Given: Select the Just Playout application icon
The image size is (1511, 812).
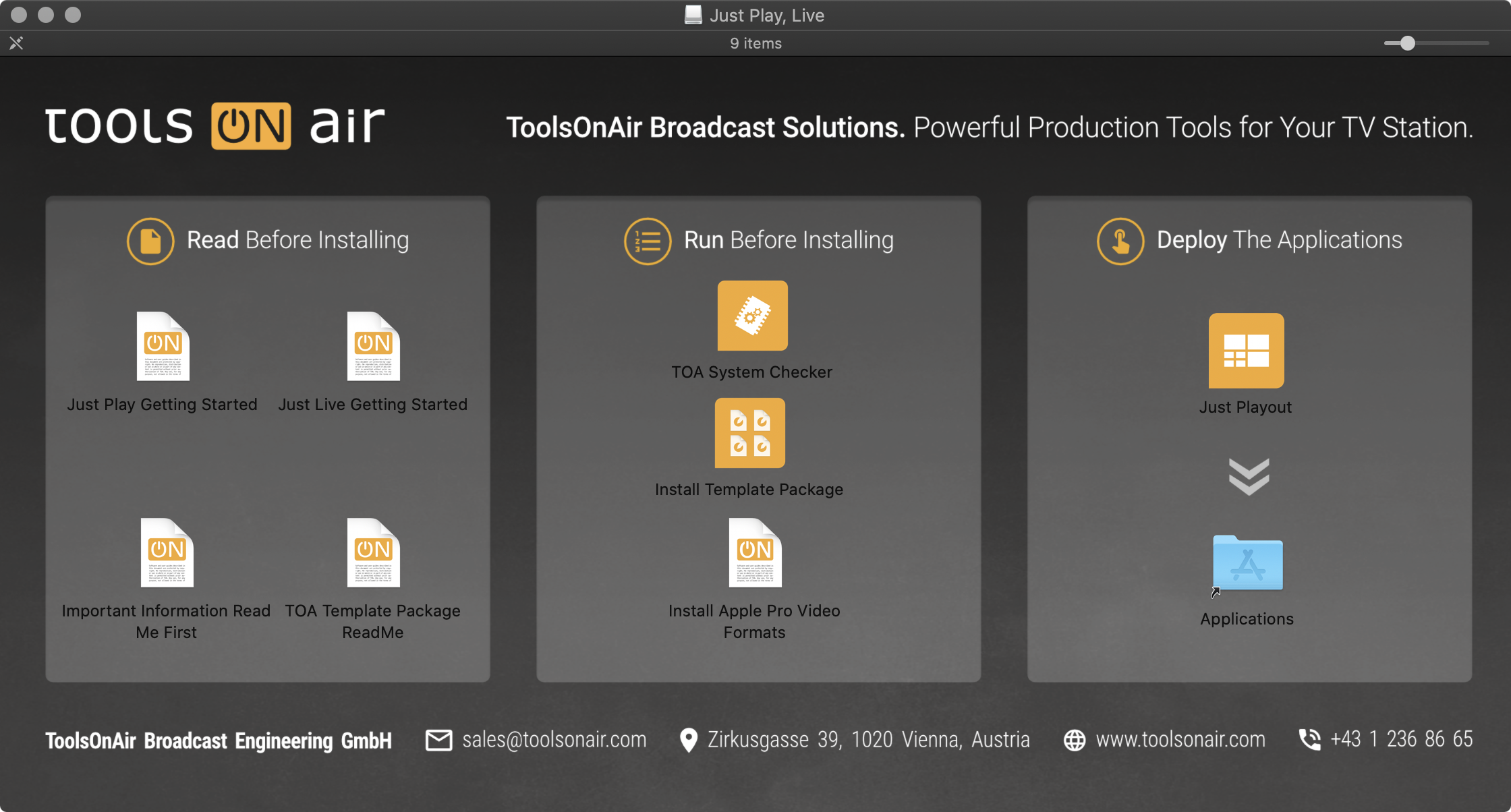Looking at the screenshot, I should [1246, 351].
